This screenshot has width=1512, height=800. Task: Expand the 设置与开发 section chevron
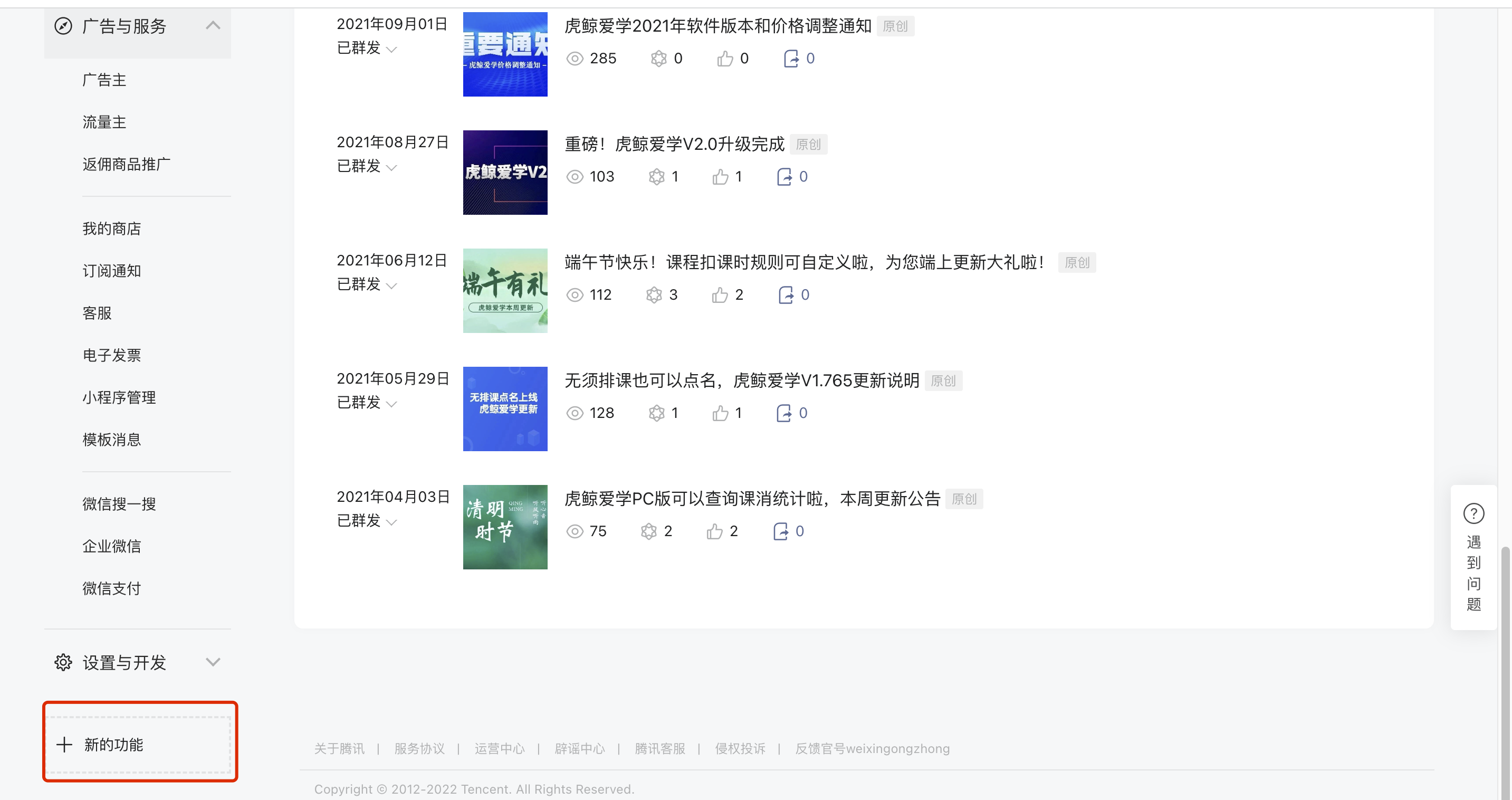pos(213,662)
